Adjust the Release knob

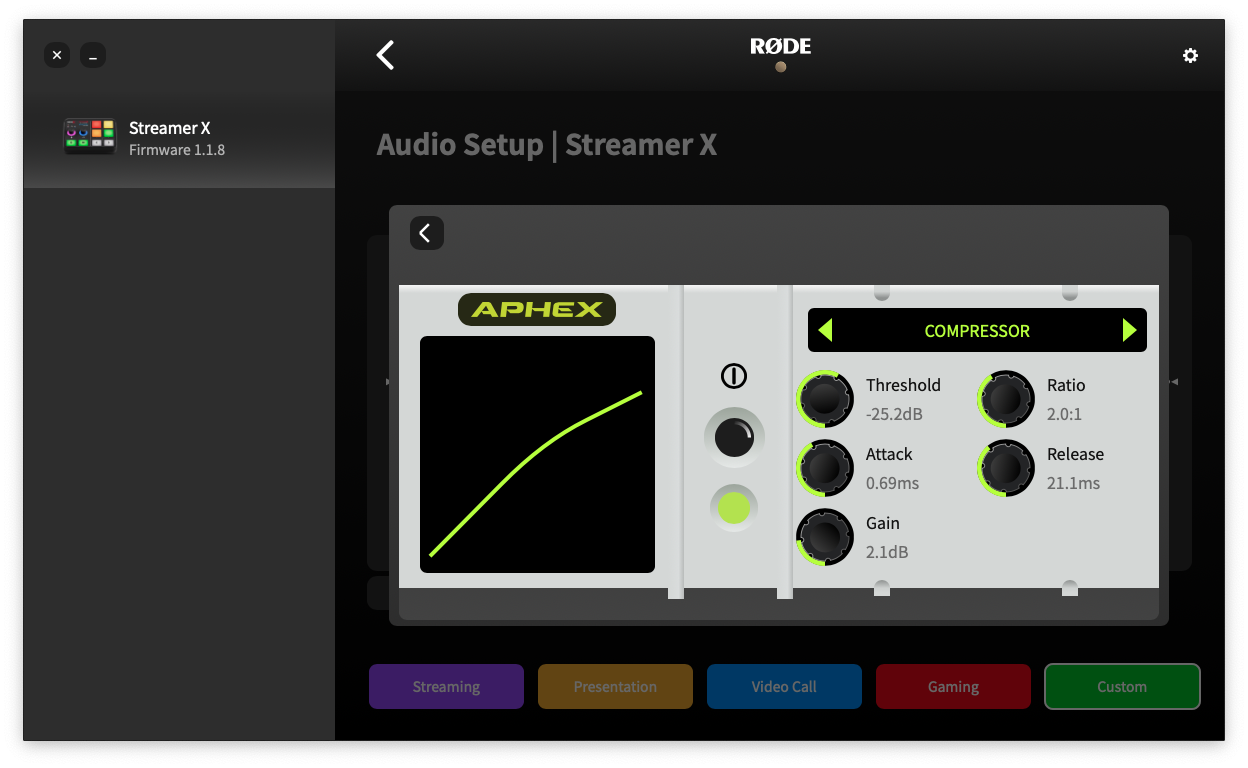(x=1006, y=467)
